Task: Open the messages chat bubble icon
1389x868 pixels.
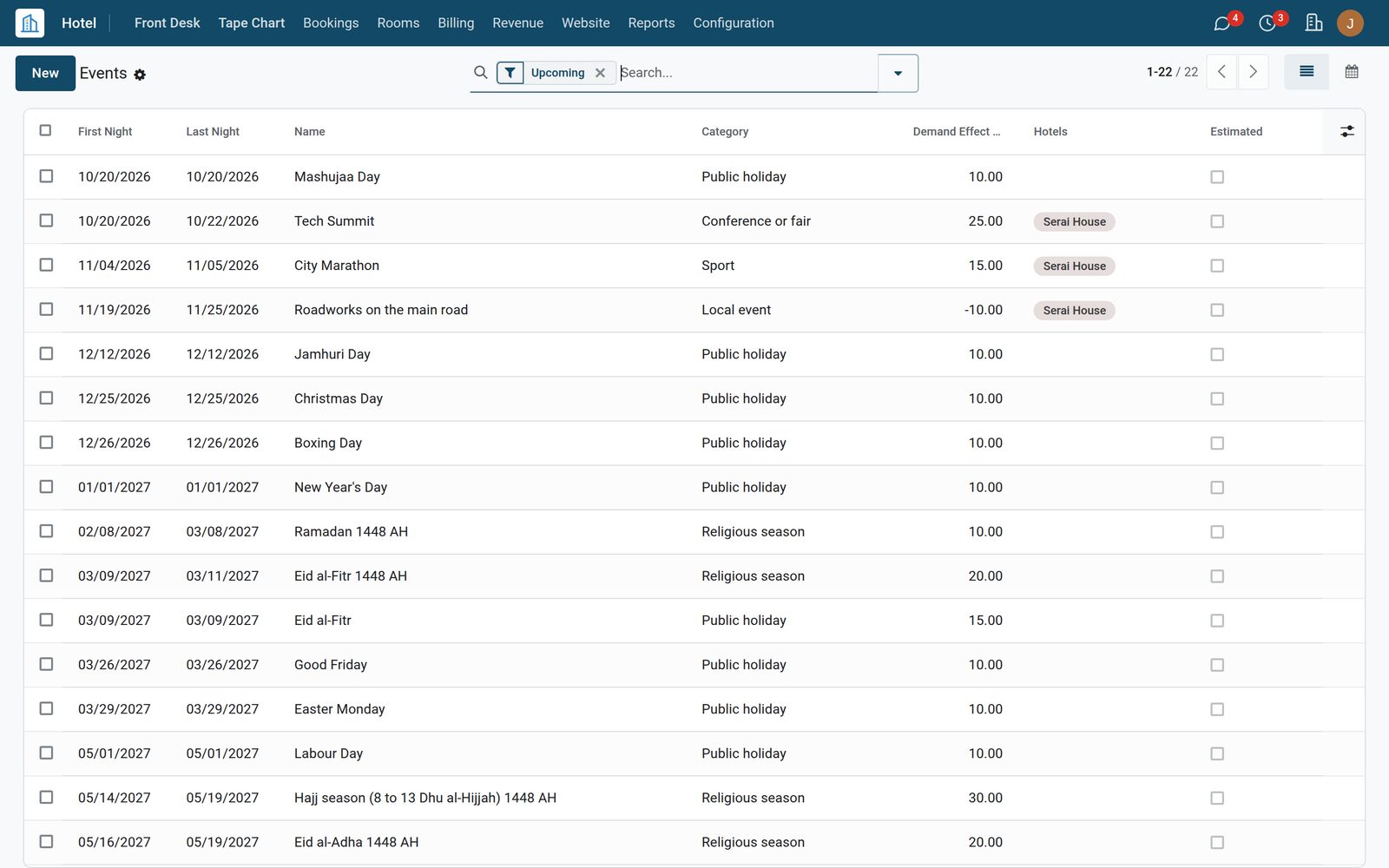Action: tap(1221, 23)
